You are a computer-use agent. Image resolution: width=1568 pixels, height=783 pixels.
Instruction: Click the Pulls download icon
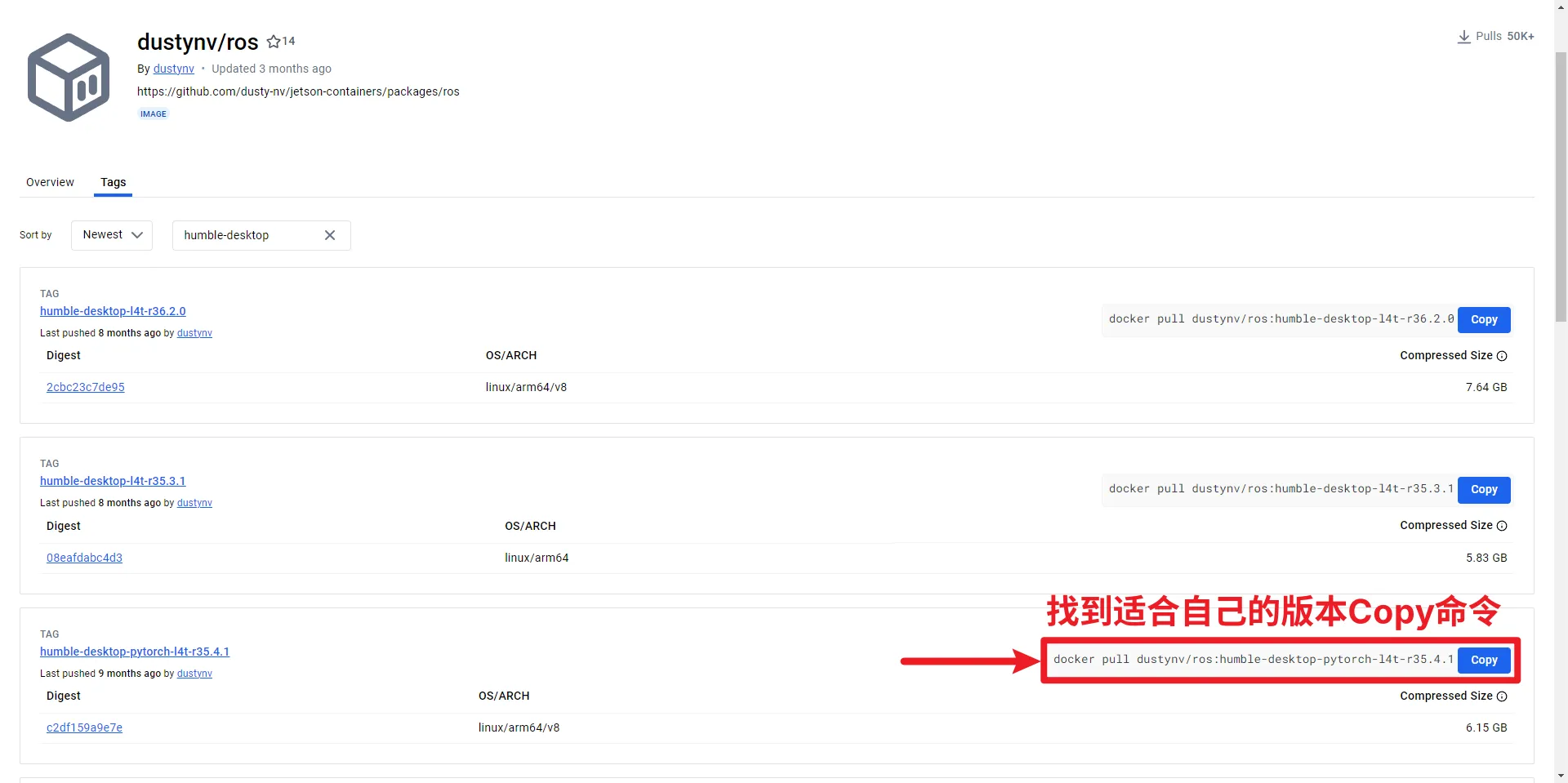[1463, 37]
